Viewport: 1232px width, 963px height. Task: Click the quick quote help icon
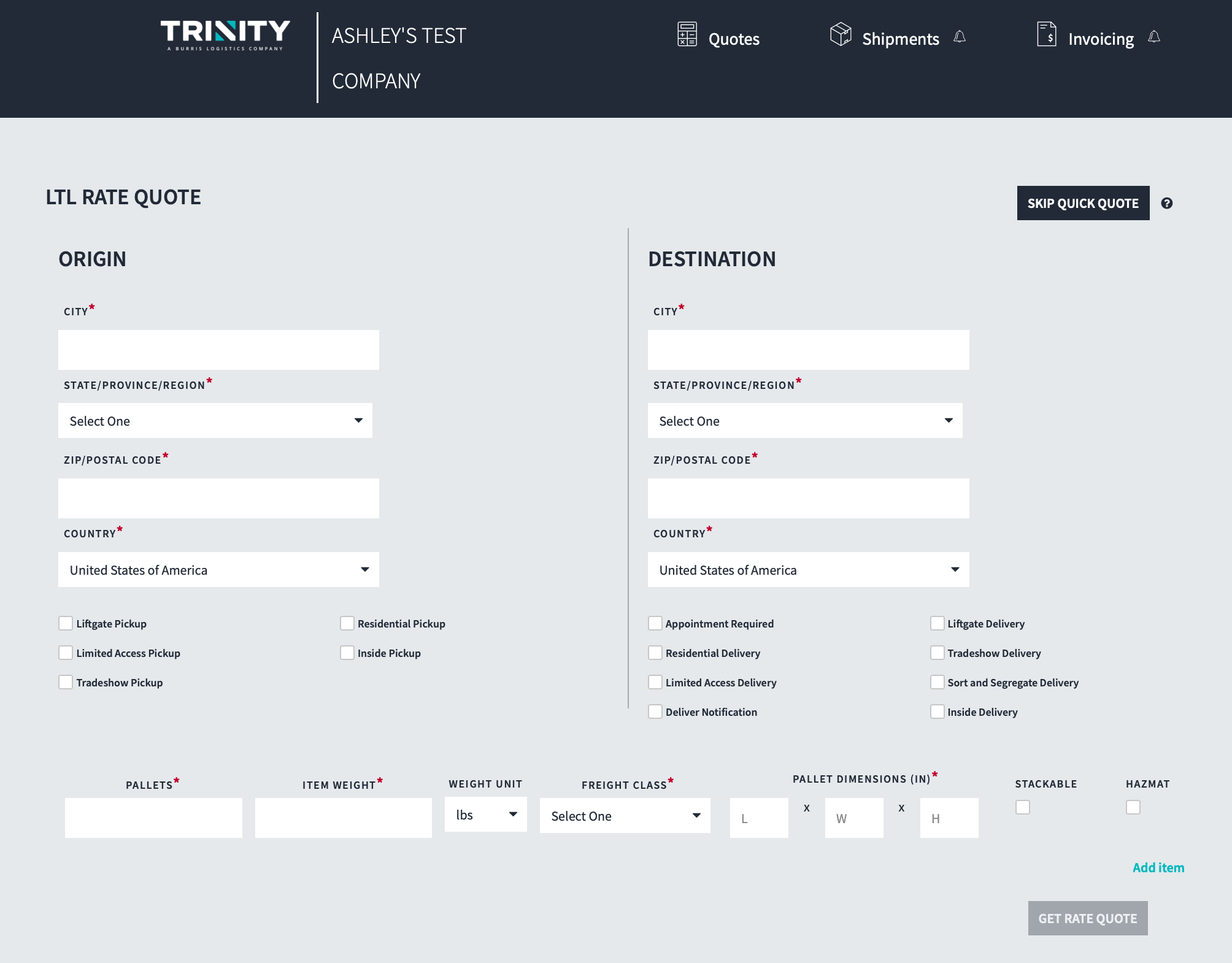pyautogui.click(x=1167, y=204)
